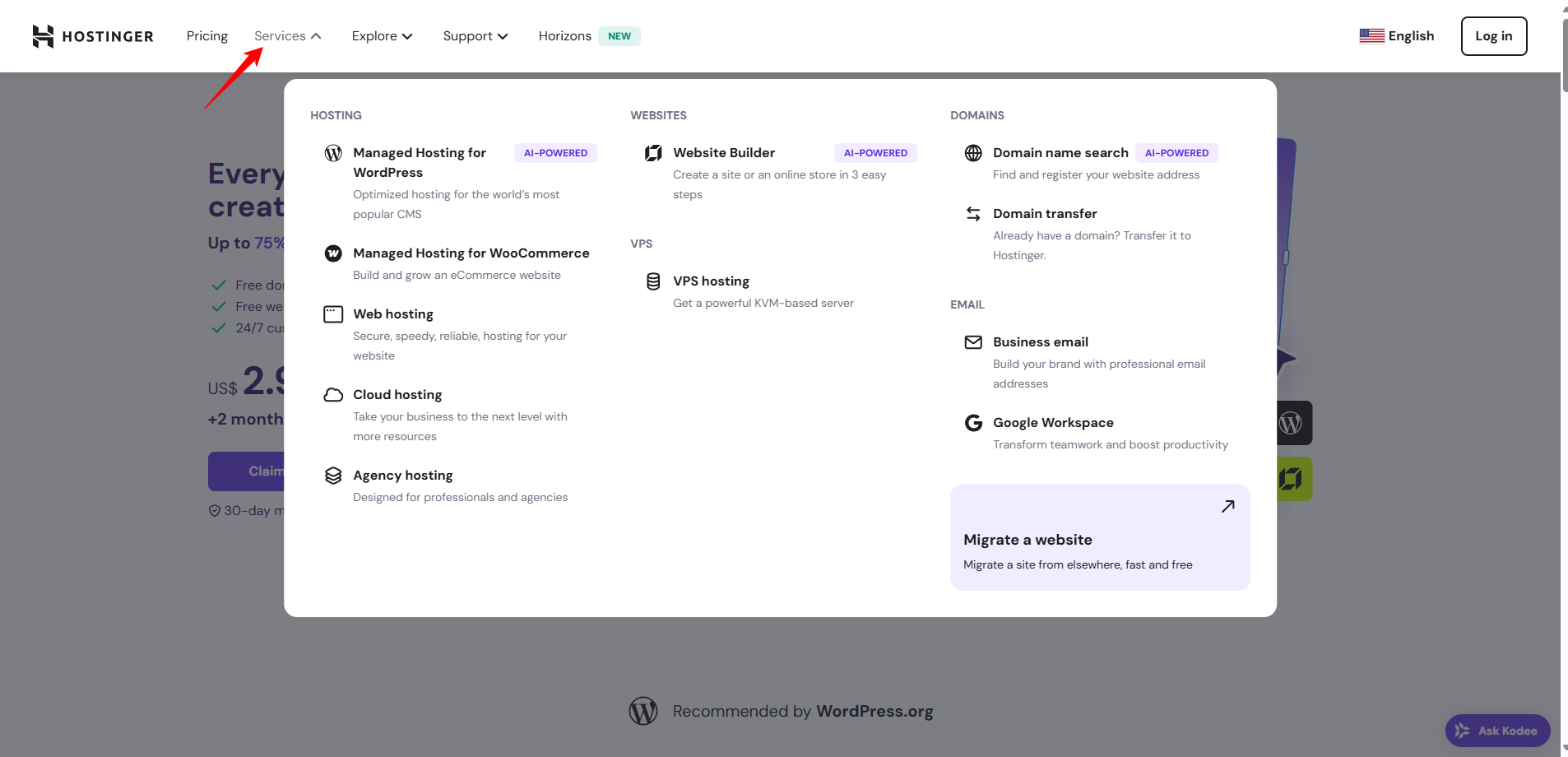Click "Recommended by WordPress.org" text

(803, 711)
